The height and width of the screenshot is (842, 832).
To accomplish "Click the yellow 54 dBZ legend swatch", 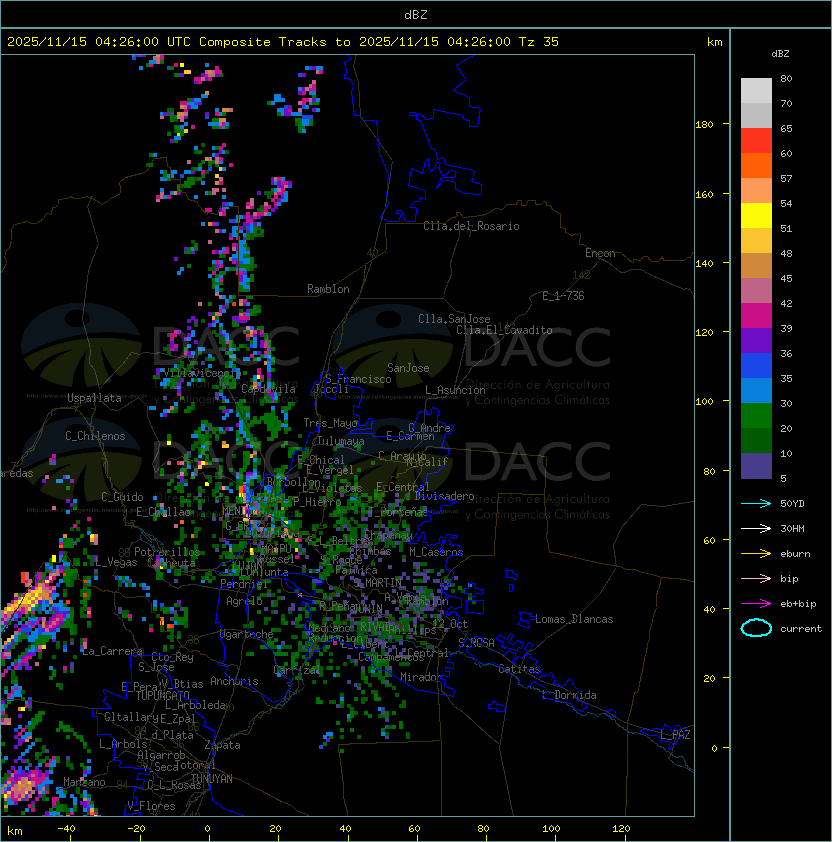I will click(x=756, y=215).
